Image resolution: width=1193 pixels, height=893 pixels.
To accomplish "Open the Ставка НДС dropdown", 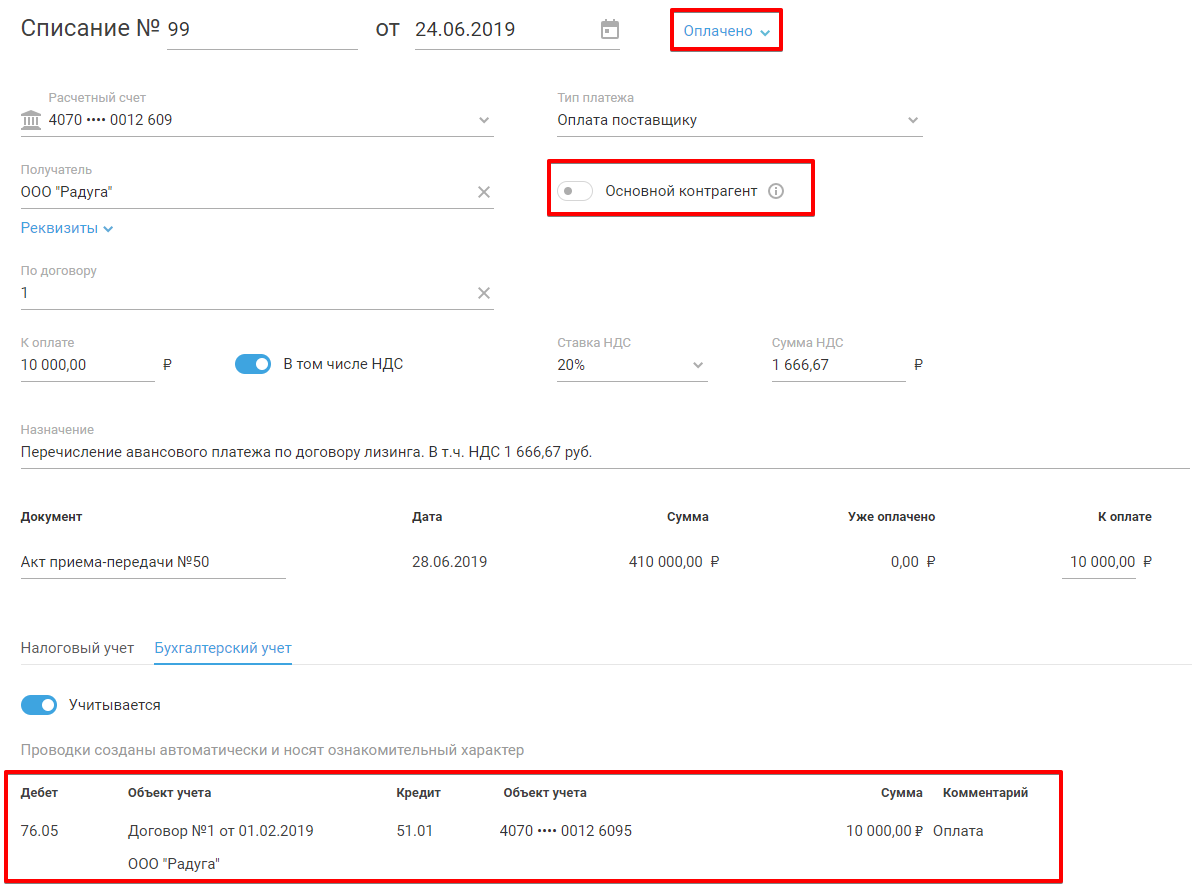I will [x=698, y=365].
